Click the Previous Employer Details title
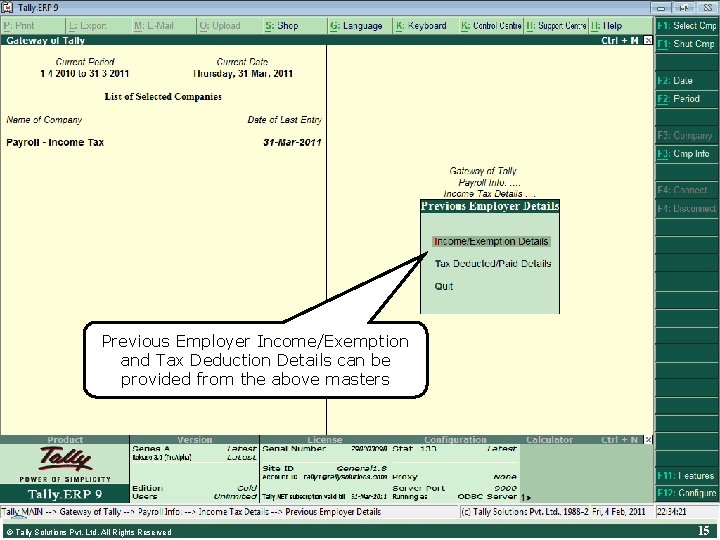 490,206
